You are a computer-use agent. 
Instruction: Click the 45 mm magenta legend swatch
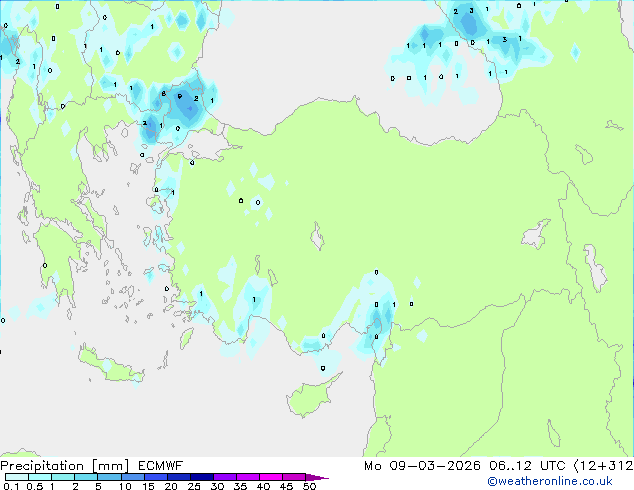(x=294, y=477)
